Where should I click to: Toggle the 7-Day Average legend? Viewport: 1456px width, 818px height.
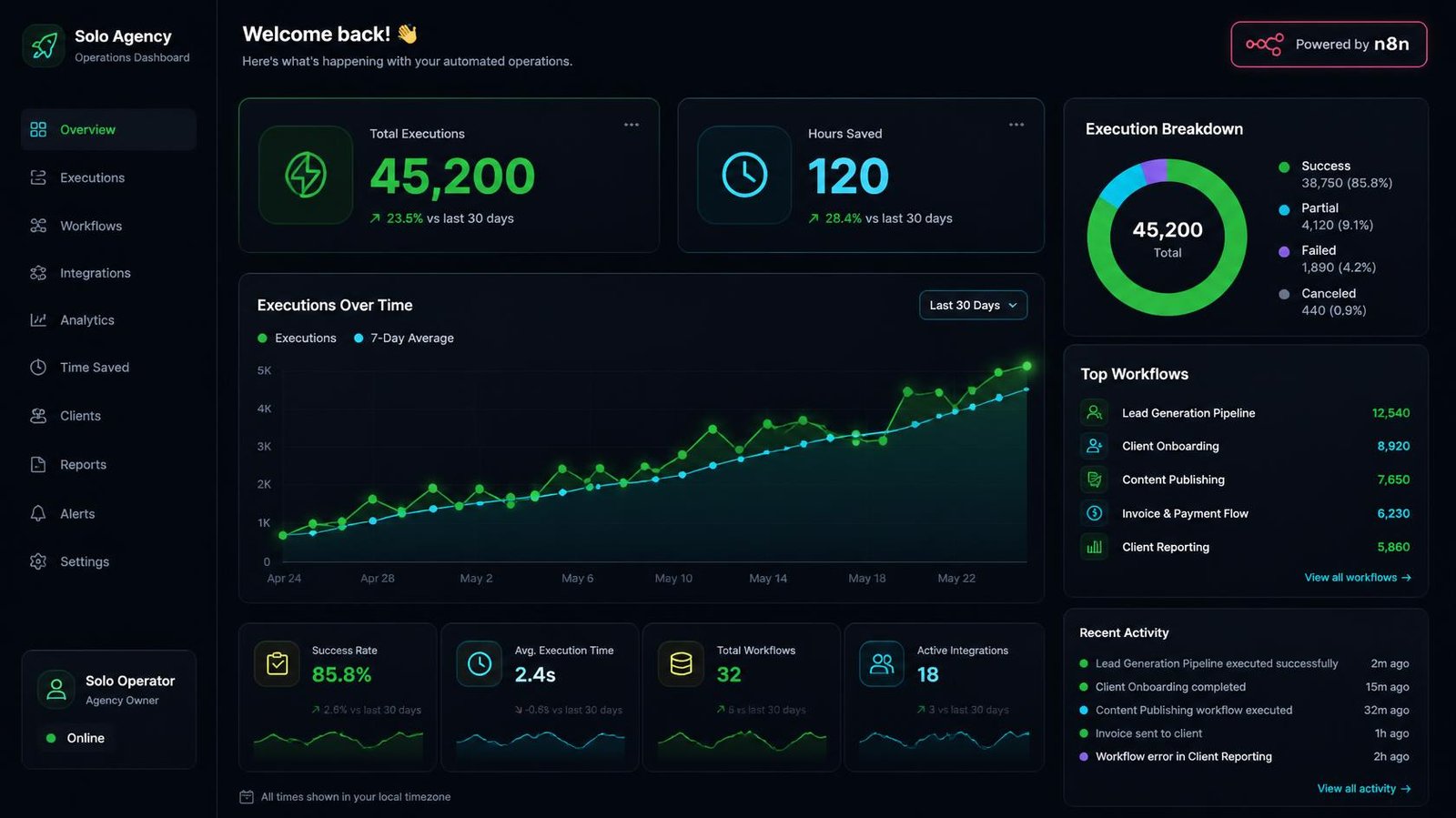tap(403, 338)
